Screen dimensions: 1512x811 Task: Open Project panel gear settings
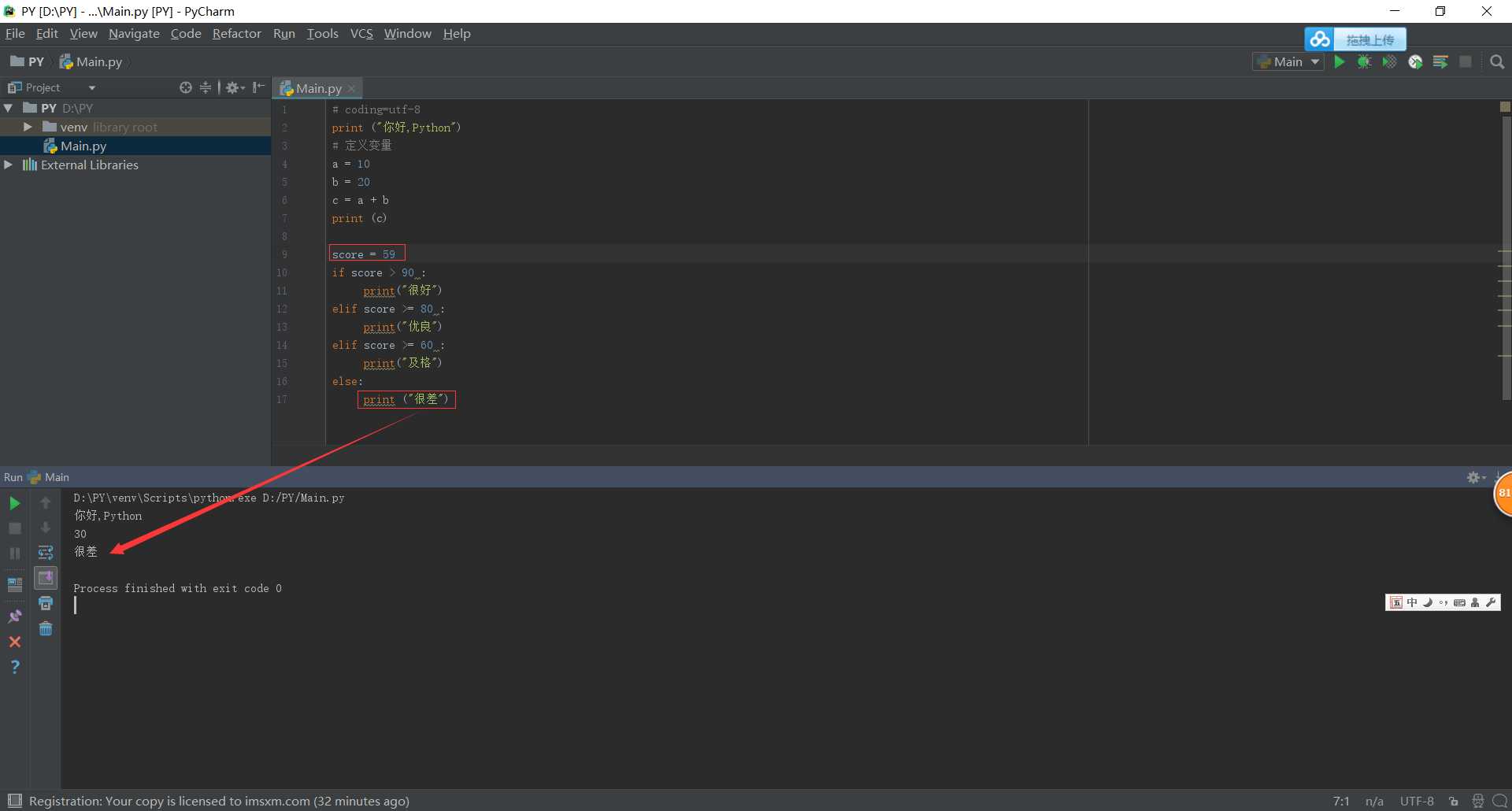(x=235, y=87)
